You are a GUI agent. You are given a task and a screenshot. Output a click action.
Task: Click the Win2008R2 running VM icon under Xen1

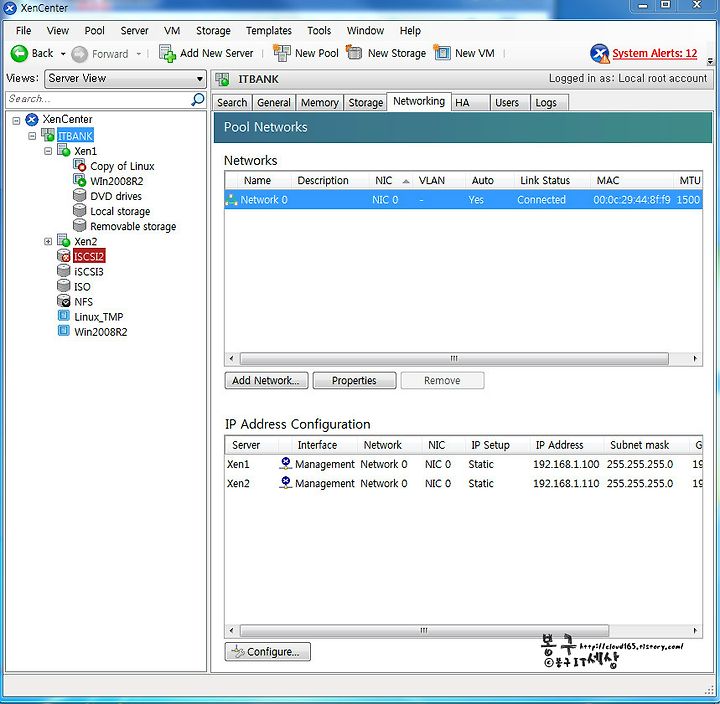79,180
